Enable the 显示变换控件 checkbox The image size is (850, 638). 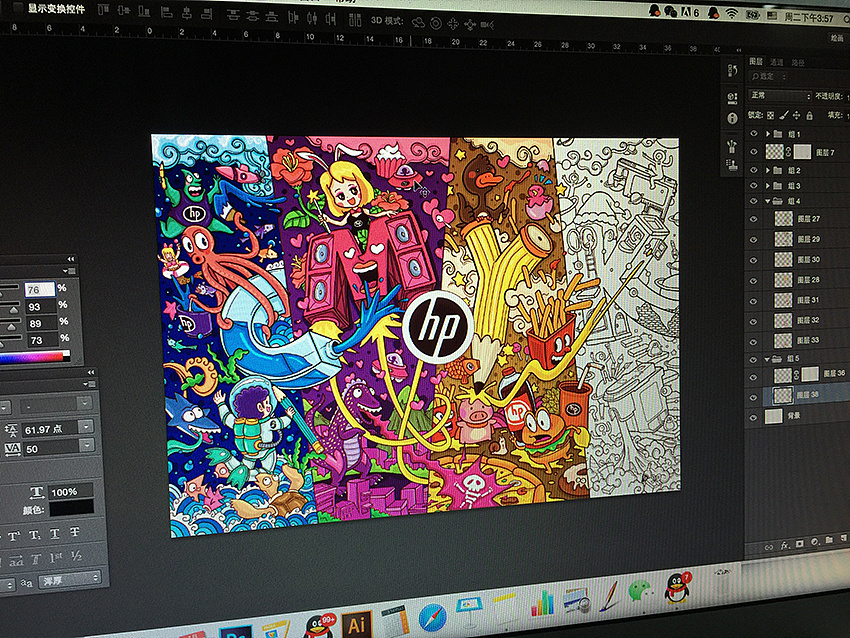click(17, 8)
